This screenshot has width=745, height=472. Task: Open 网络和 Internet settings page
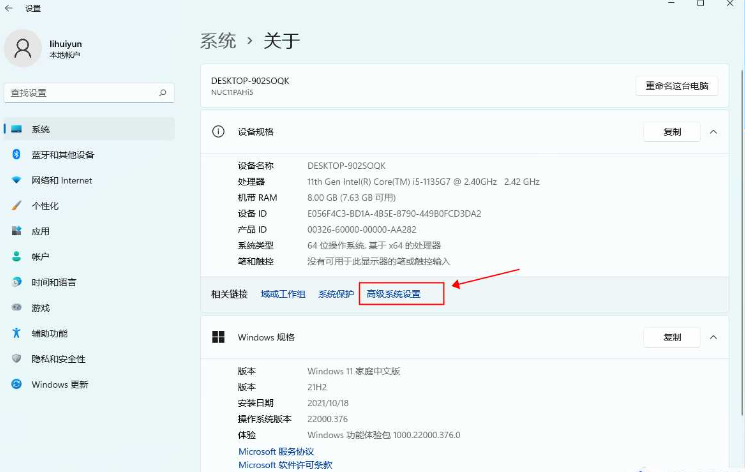click(89, 180)
